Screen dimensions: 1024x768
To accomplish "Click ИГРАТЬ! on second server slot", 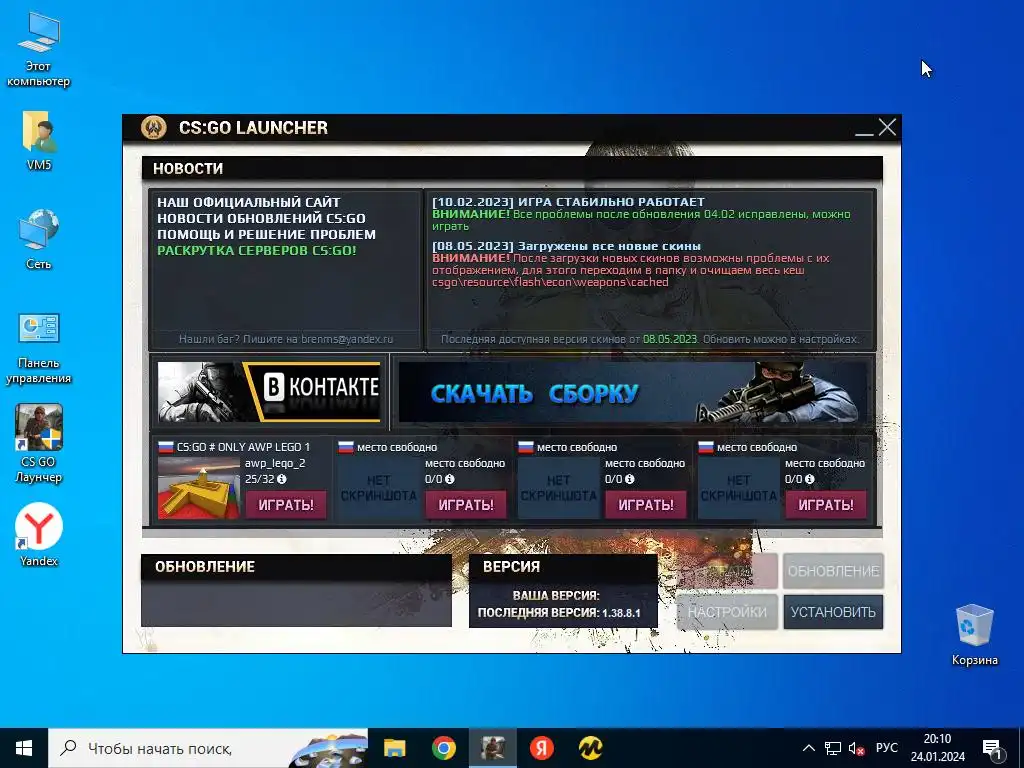I will pos(466,505).
